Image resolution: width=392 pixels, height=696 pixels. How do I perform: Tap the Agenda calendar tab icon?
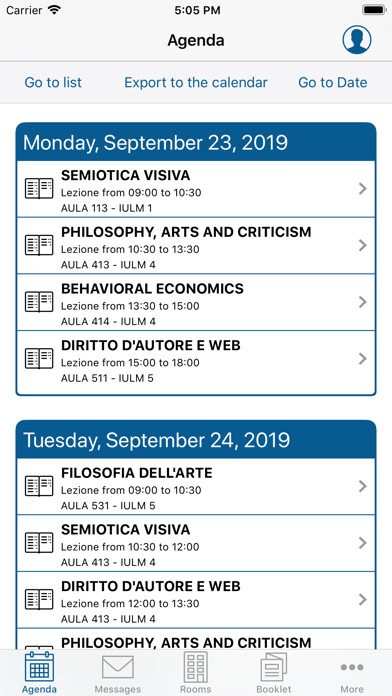[40, 667]
